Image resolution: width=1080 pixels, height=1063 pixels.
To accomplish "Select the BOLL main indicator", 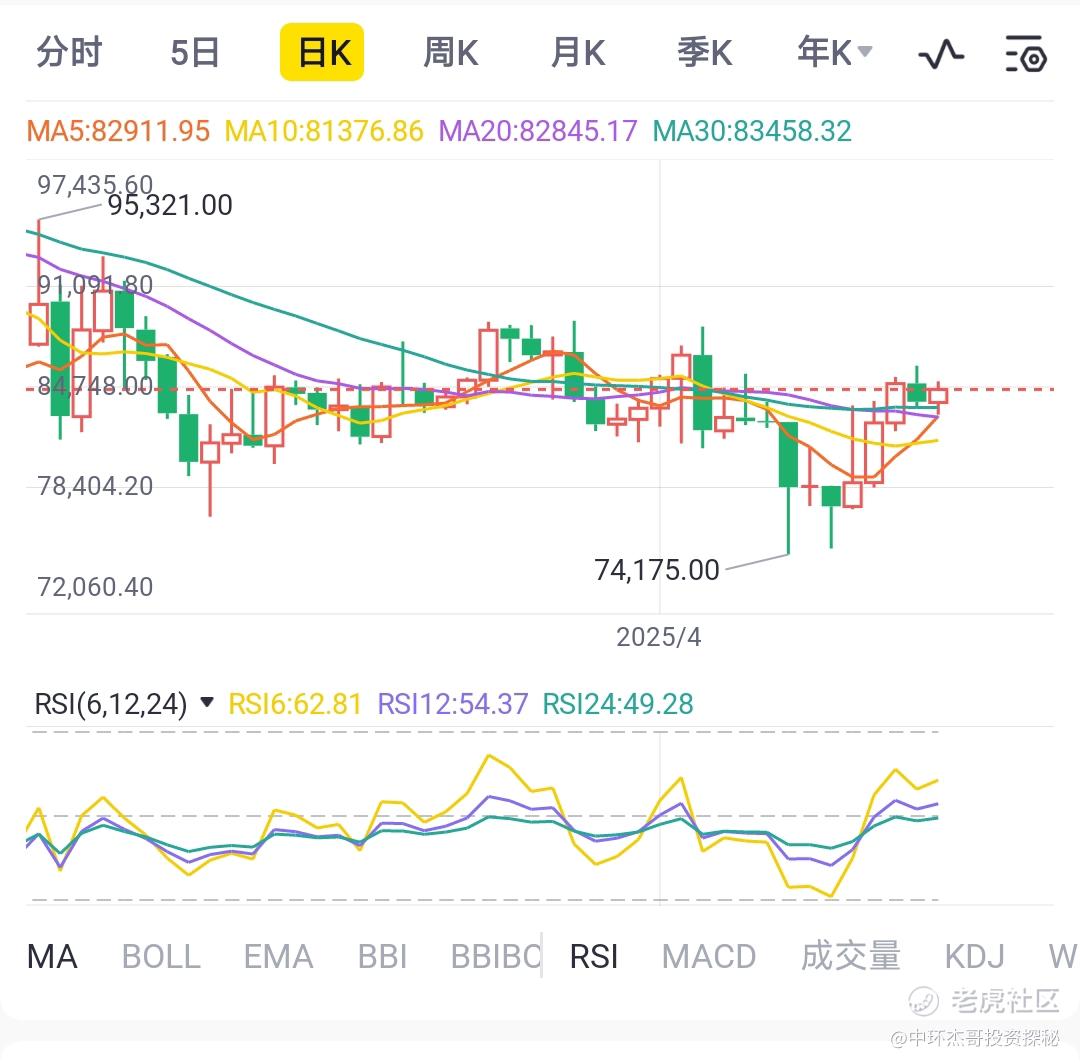I will (161, 957).
